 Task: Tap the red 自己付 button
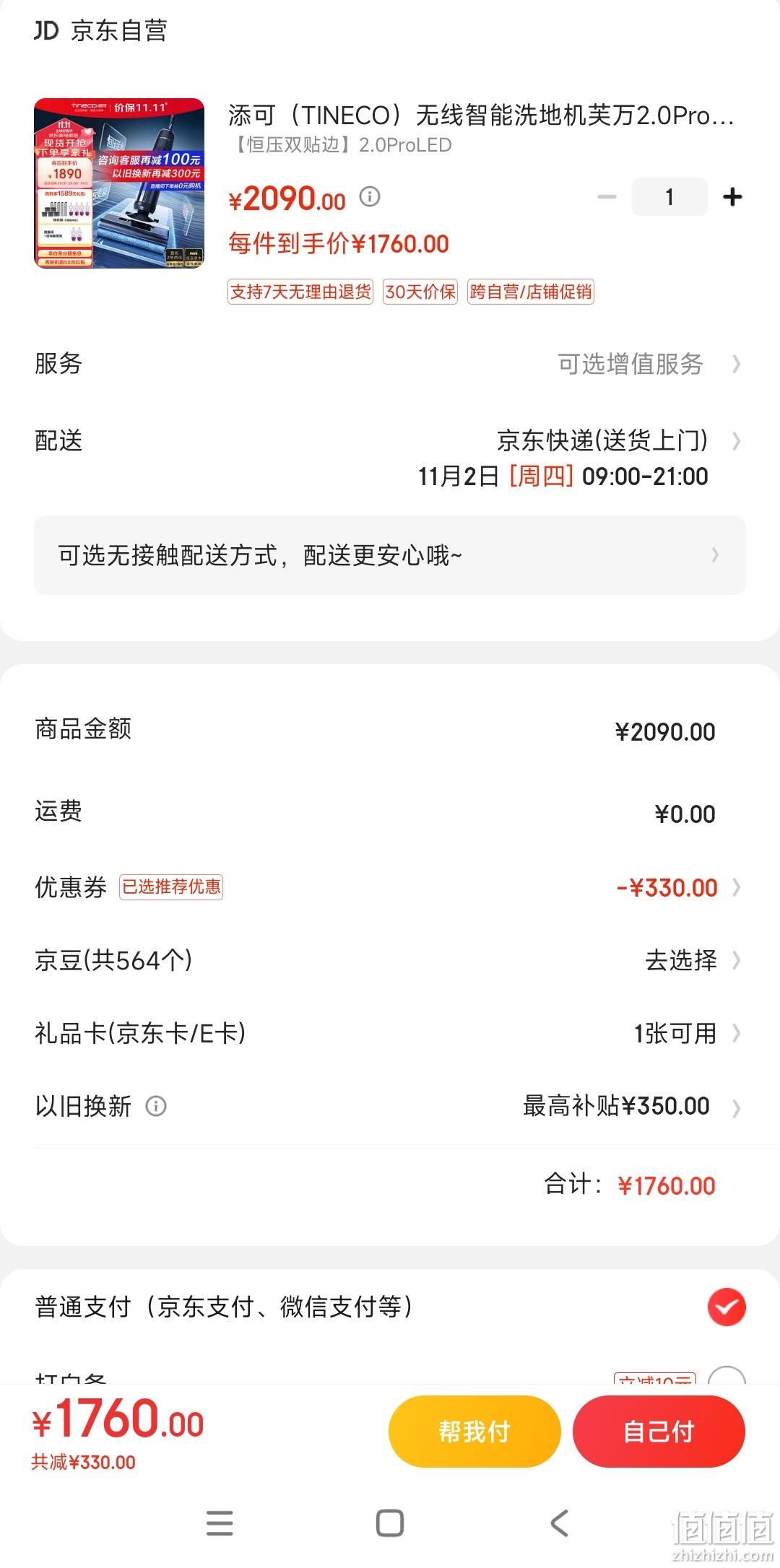click(x=659, y=1431)
